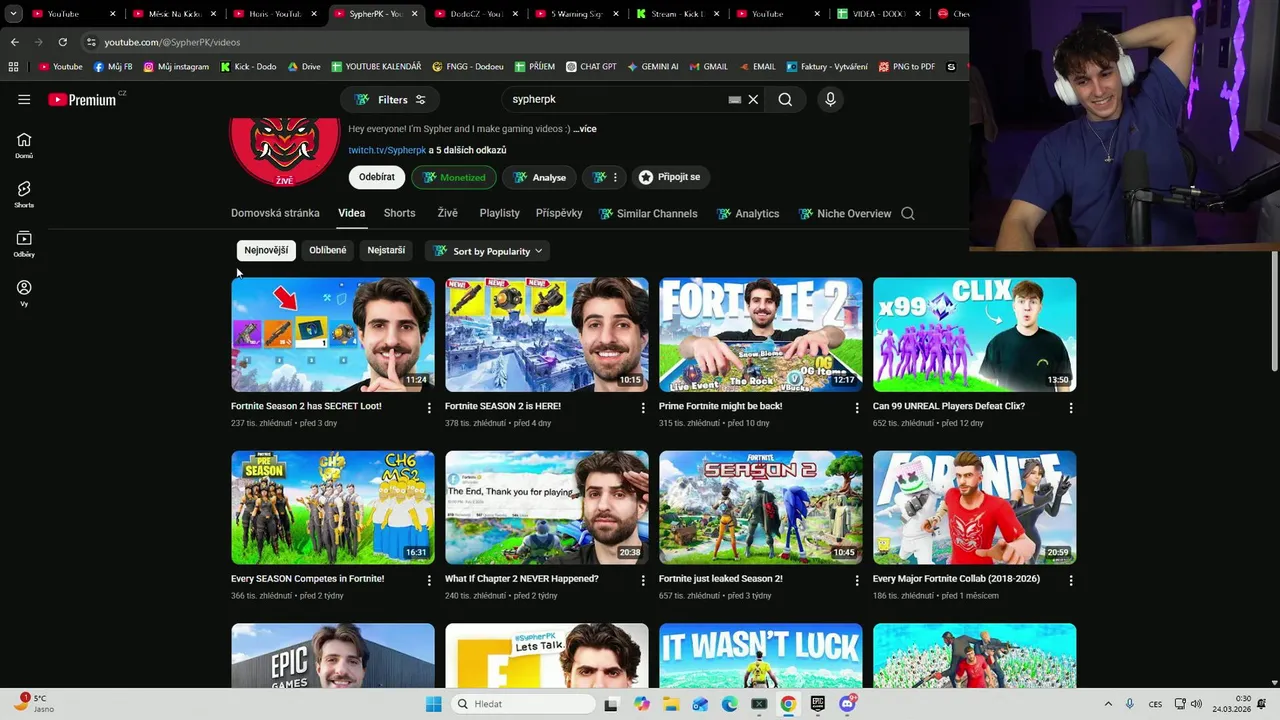Image resolution: width=1280 pixels, height=720 pixels.
Task: Open Fortnite just leaked Season 2 thumbnail
Action: click(761, 507)
